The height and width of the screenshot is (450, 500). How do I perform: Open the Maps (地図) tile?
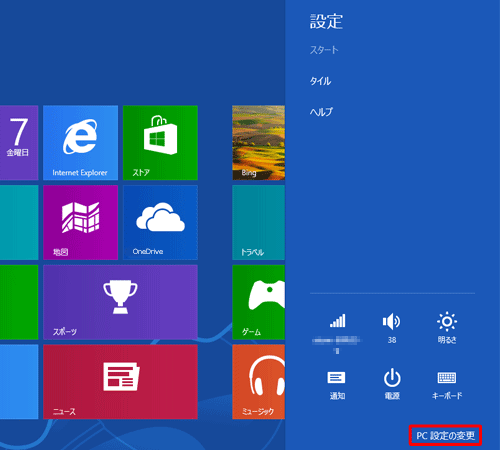80,222
